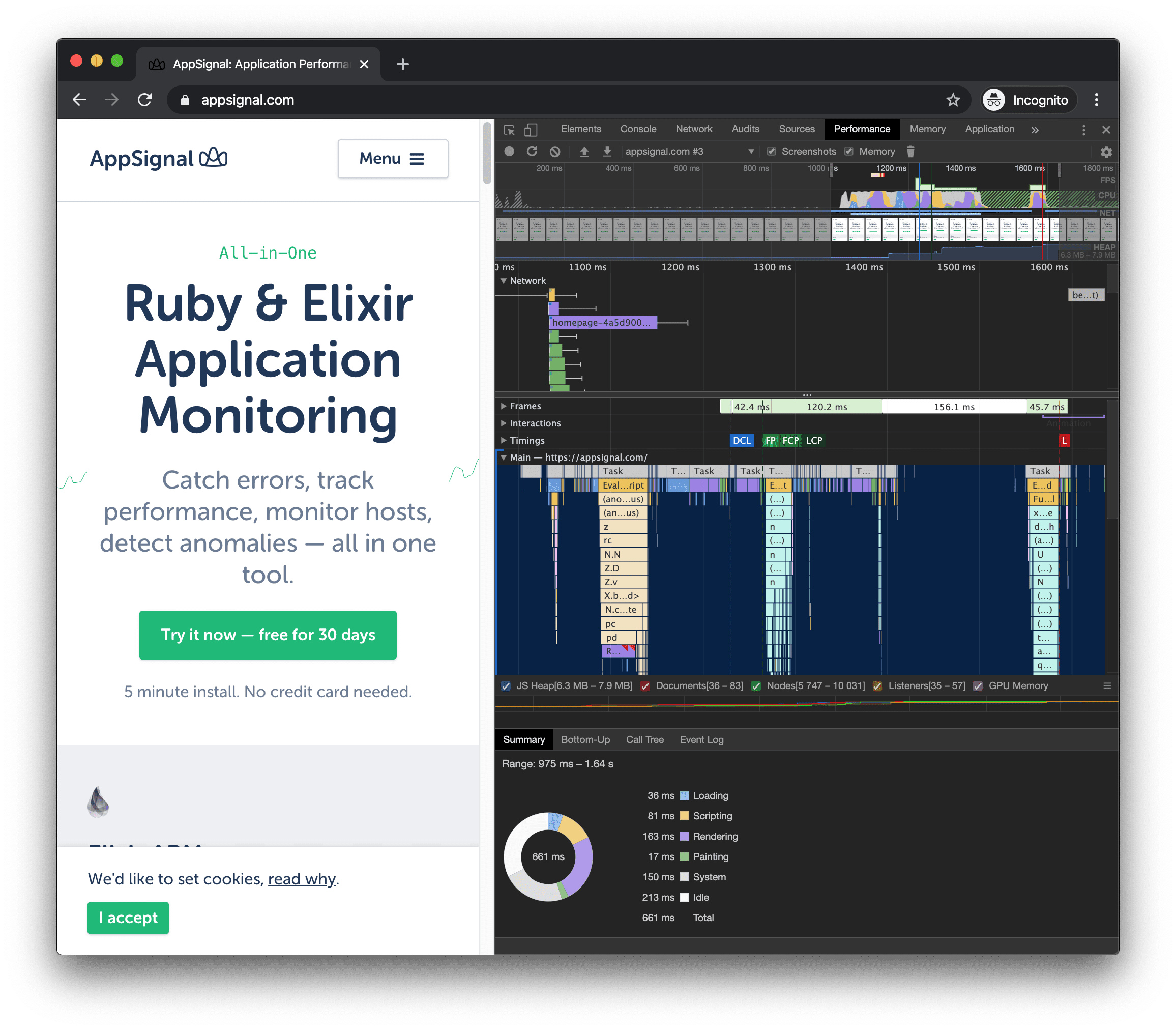Open the Elements tab
The height and width of the screenshot is (1030, 1176).
(581, 129)
